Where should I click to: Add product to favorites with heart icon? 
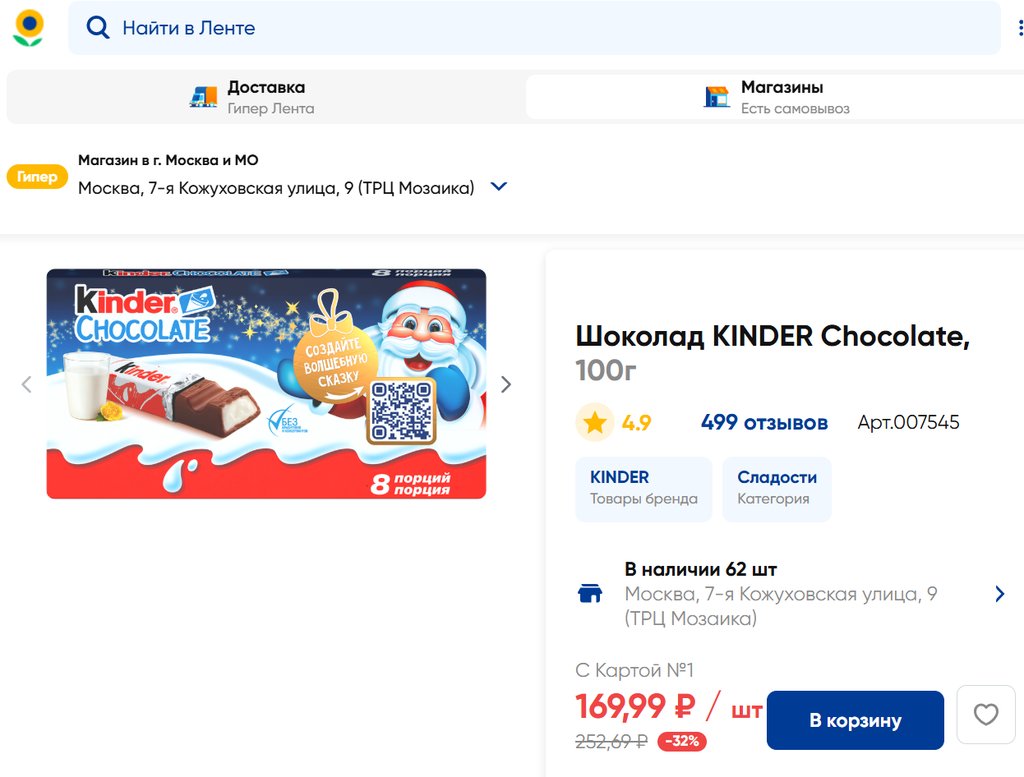(x=985, y=715)
